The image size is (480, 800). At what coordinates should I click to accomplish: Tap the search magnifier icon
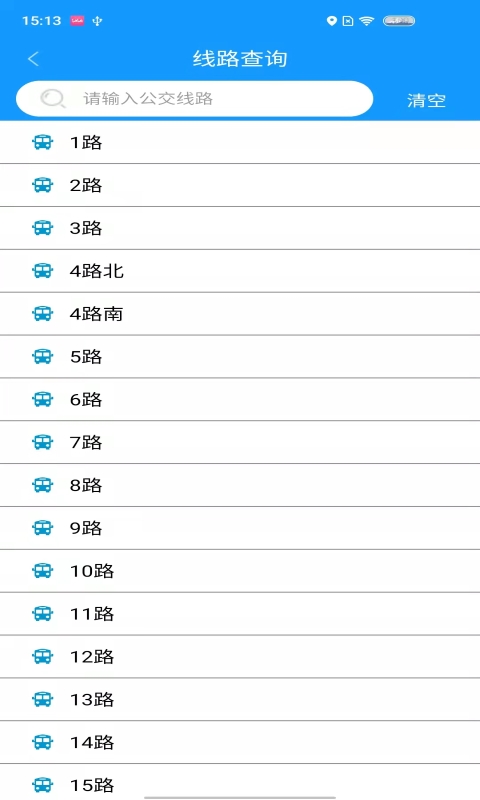click(53, 98)
